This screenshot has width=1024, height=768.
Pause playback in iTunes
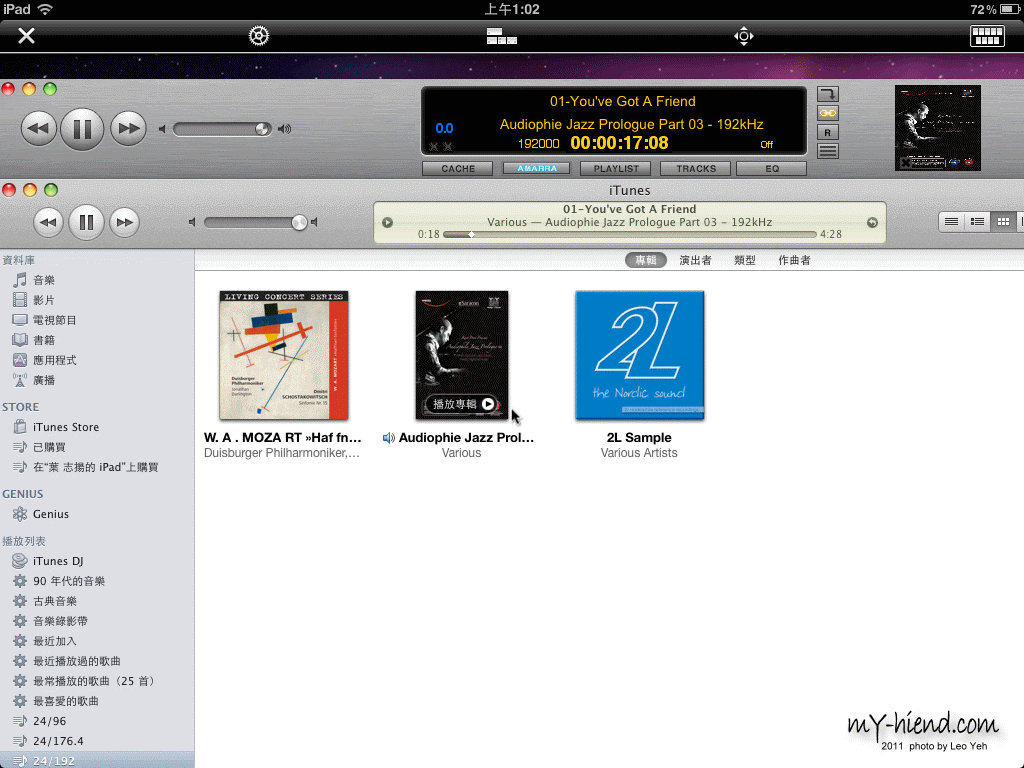[86, 222]
